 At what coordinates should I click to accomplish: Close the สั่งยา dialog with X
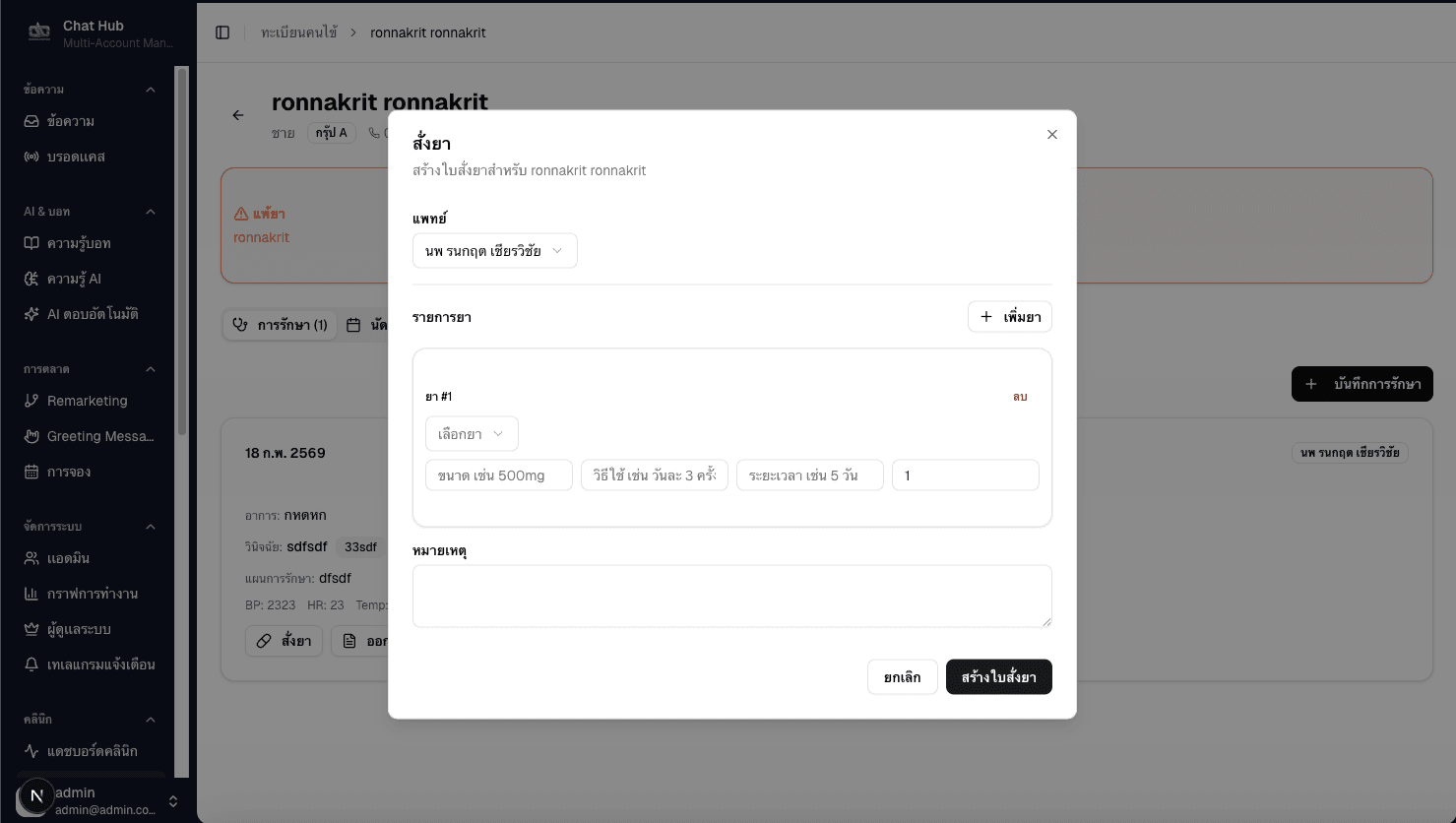point(1051,134)
